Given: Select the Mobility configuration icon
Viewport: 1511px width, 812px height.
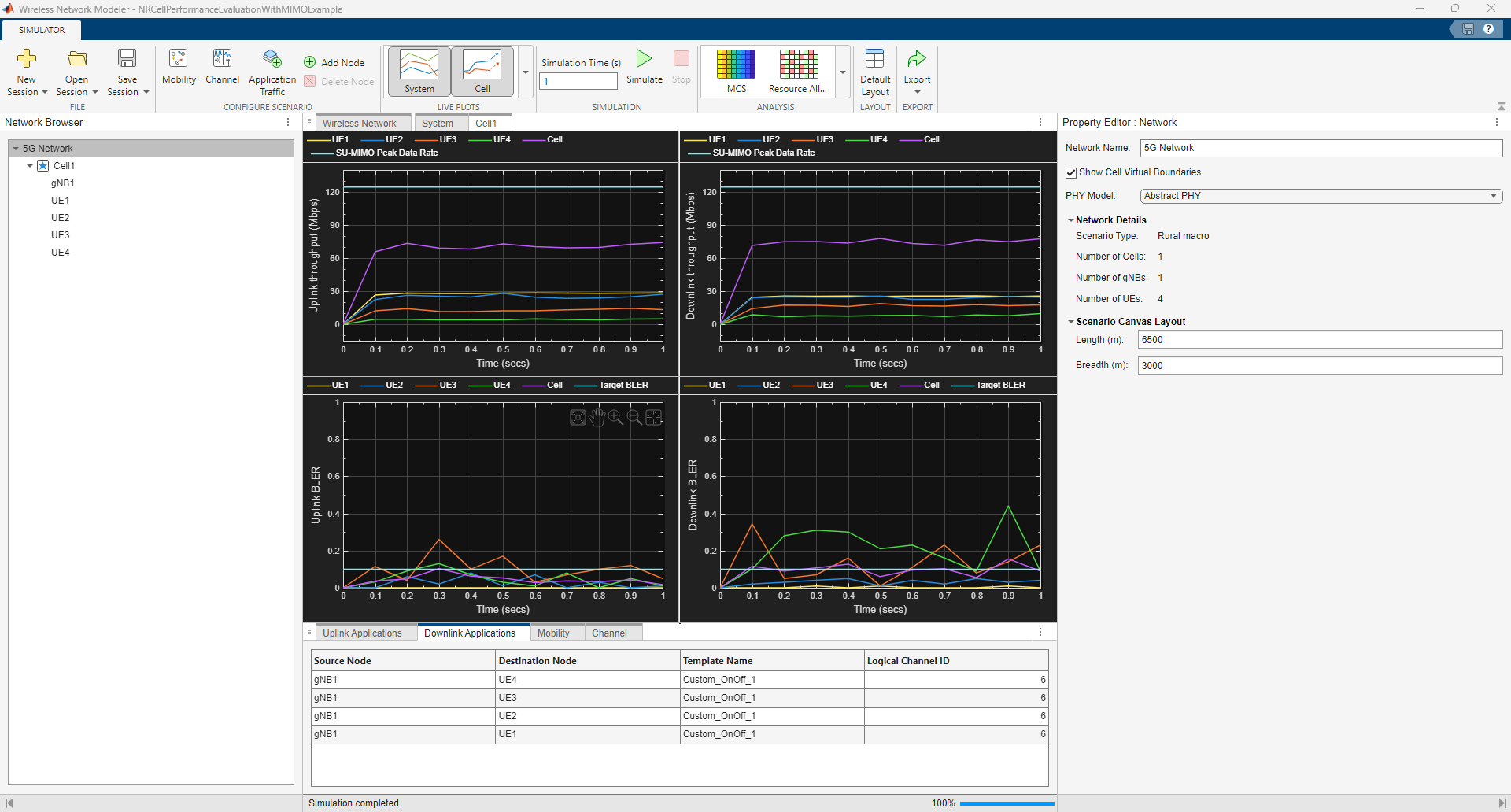Looking at the screenshot, I should pyautogui.click(x=179, y=69).
